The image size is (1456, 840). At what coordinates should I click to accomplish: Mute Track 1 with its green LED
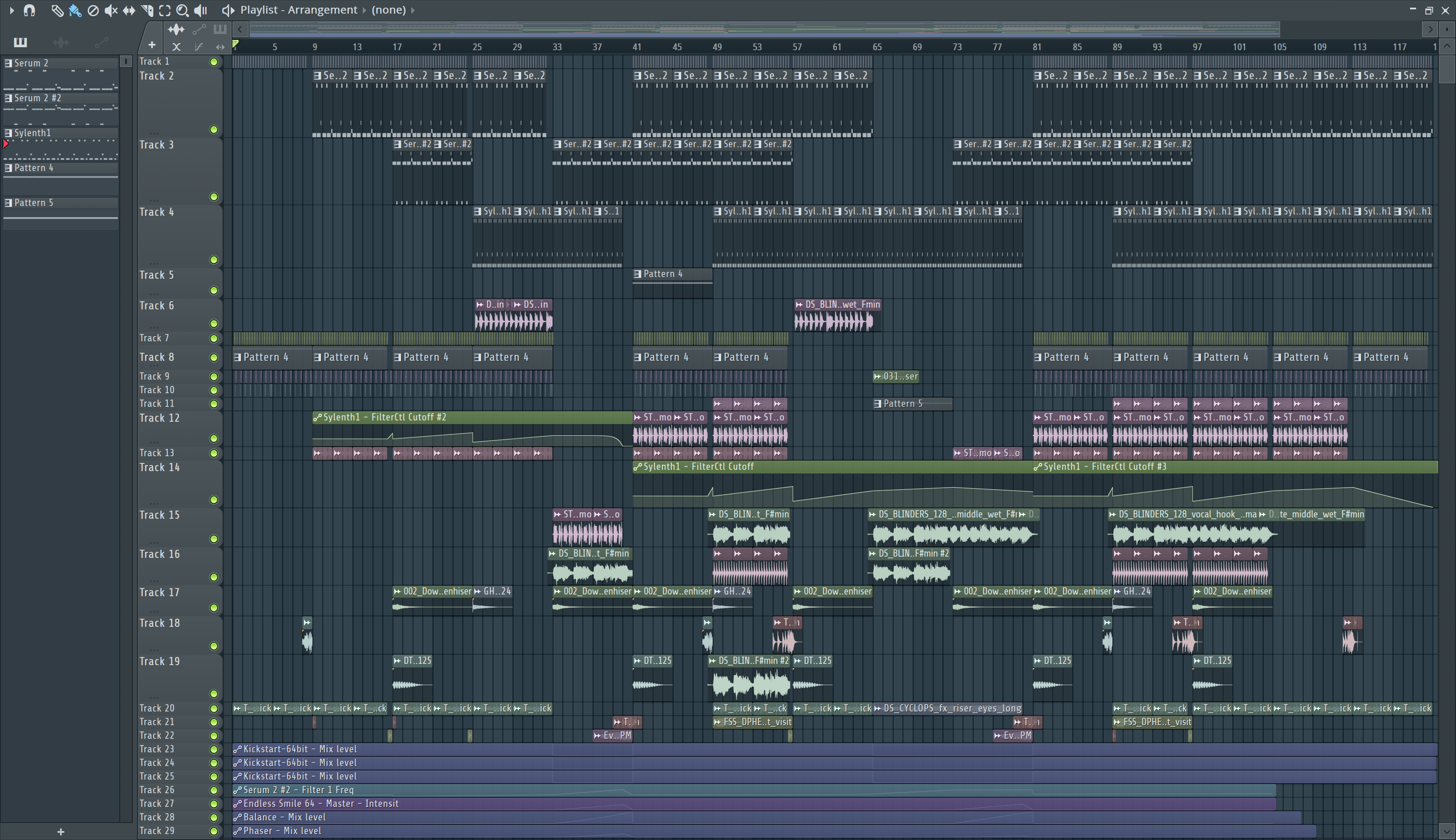click(214, 62)
